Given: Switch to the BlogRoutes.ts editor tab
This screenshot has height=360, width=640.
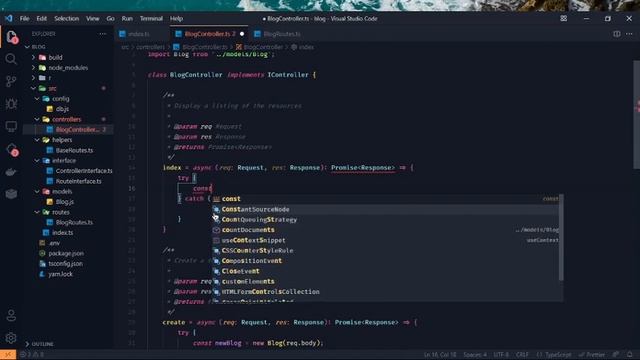Looking at the screenshot, I should tap(282, 34).
